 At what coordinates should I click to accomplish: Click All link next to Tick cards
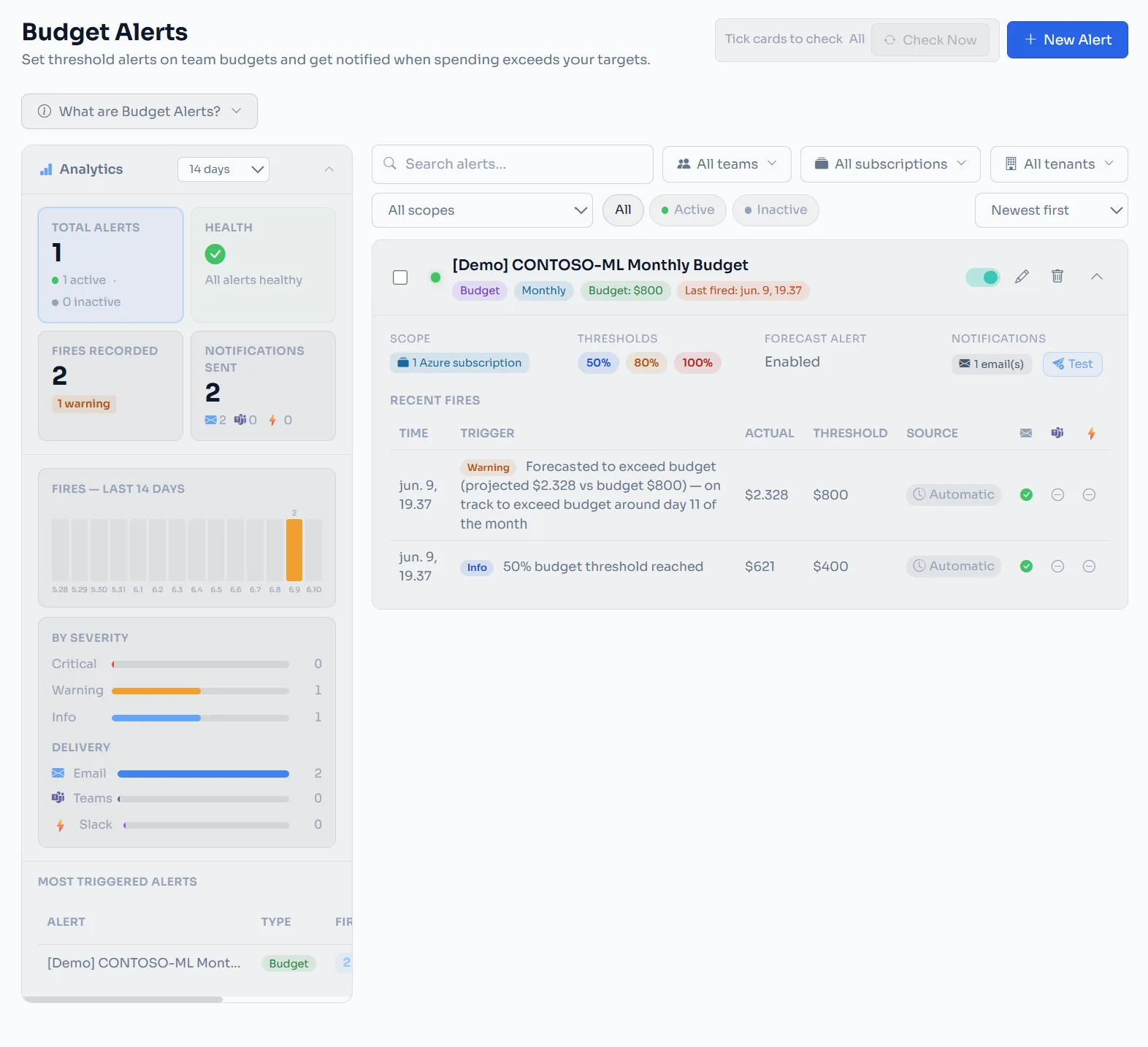(857, 39)
